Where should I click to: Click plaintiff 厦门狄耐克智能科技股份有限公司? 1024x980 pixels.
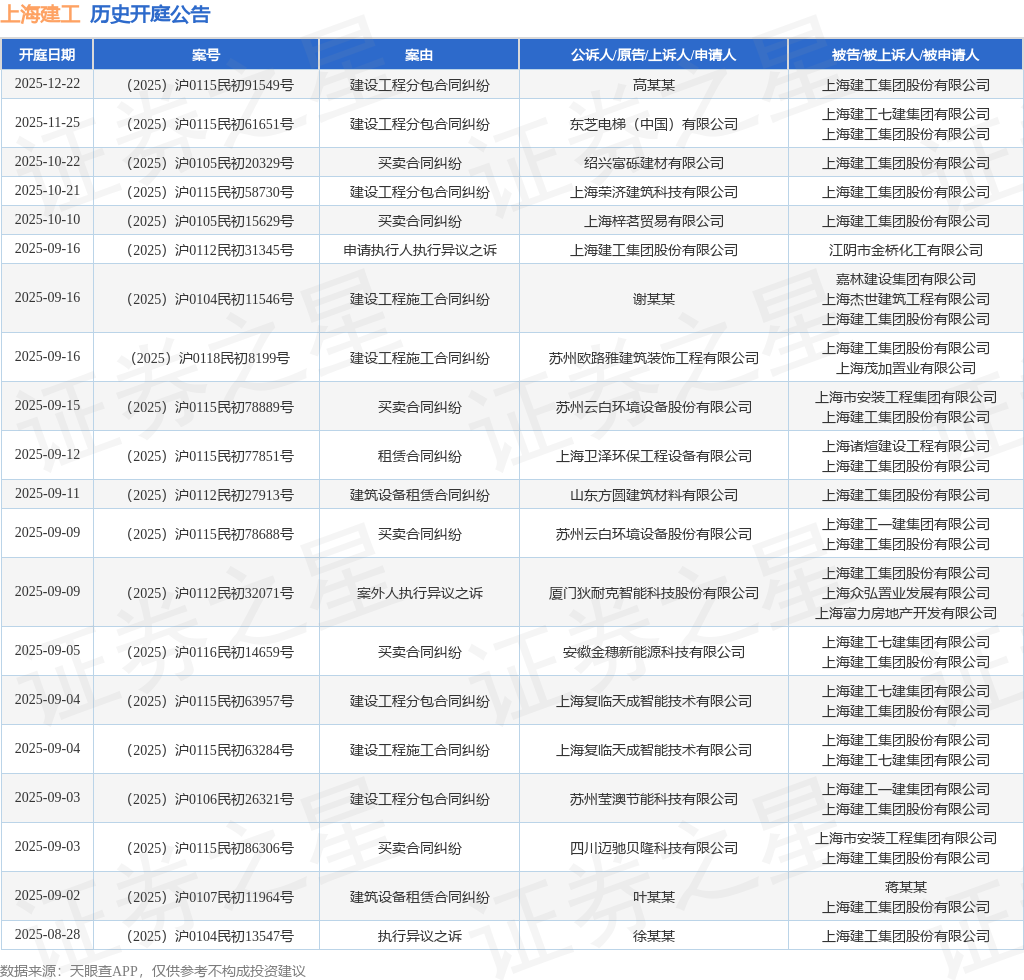pyautogui.click(x=654, y=593)
